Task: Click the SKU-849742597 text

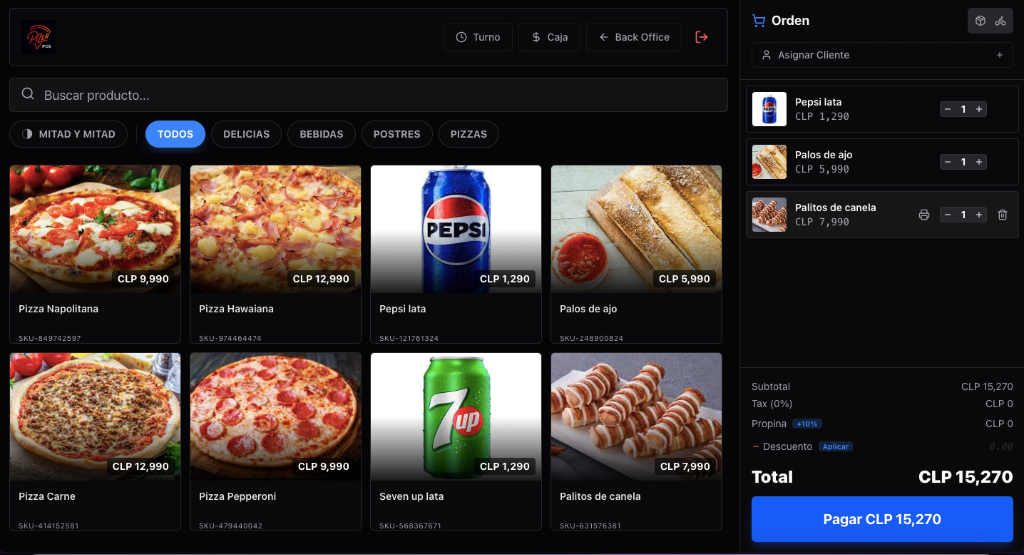Action: coord(50,338)
